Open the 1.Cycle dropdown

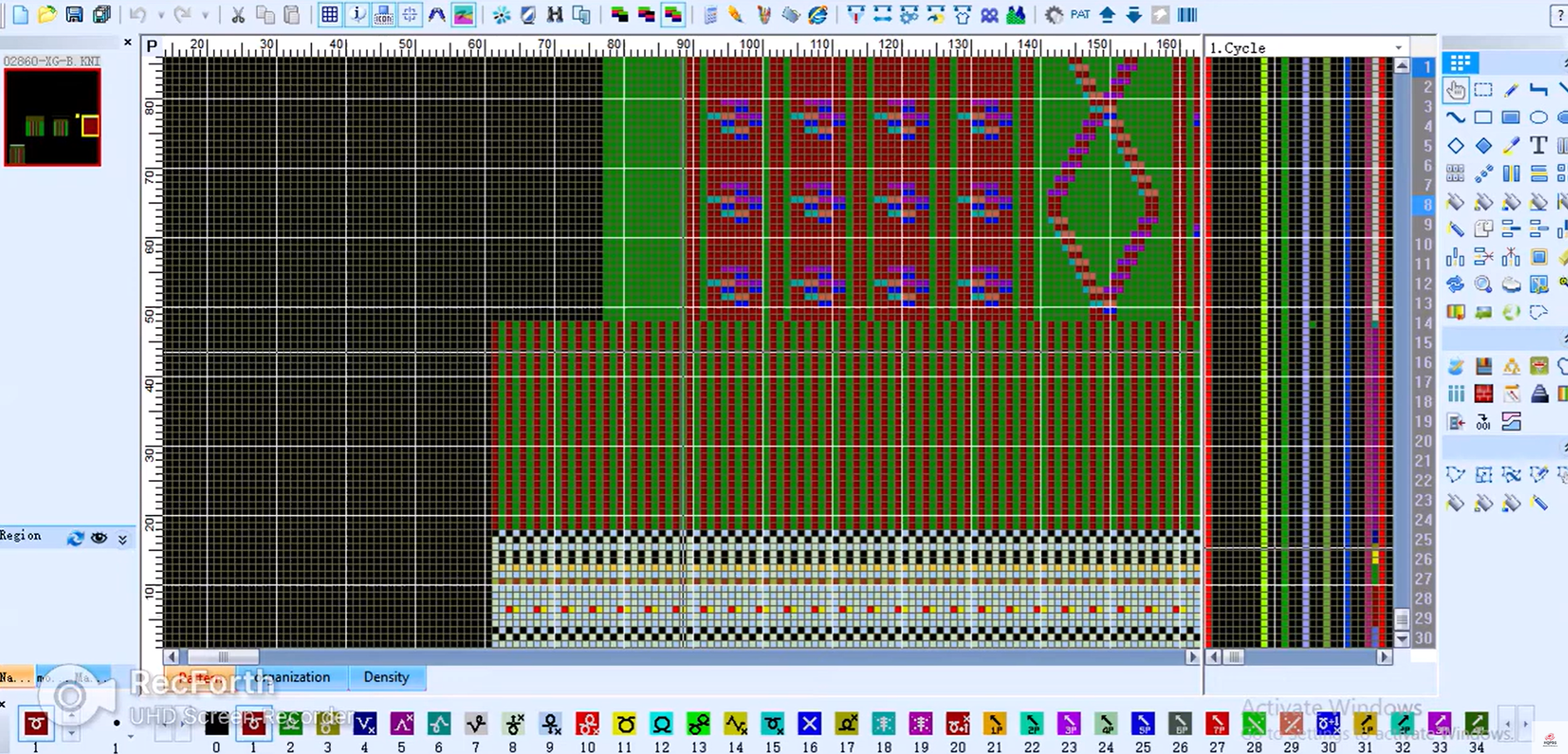point(1398,48)
